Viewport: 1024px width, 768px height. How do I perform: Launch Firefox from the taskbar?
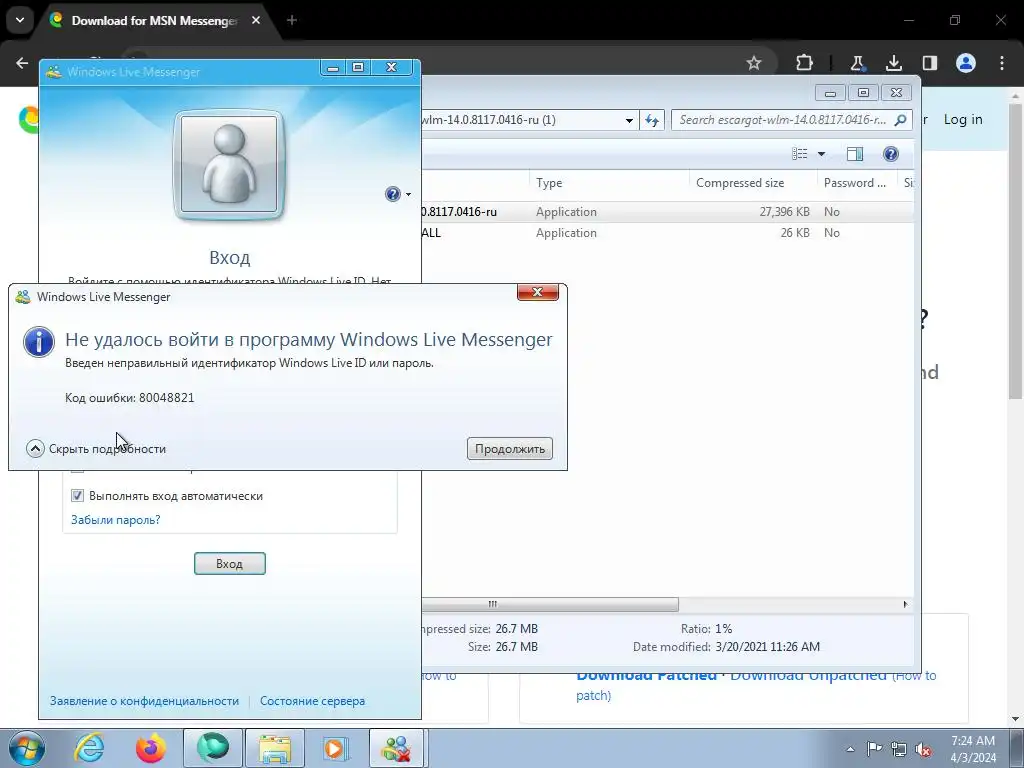pos(151,748)
